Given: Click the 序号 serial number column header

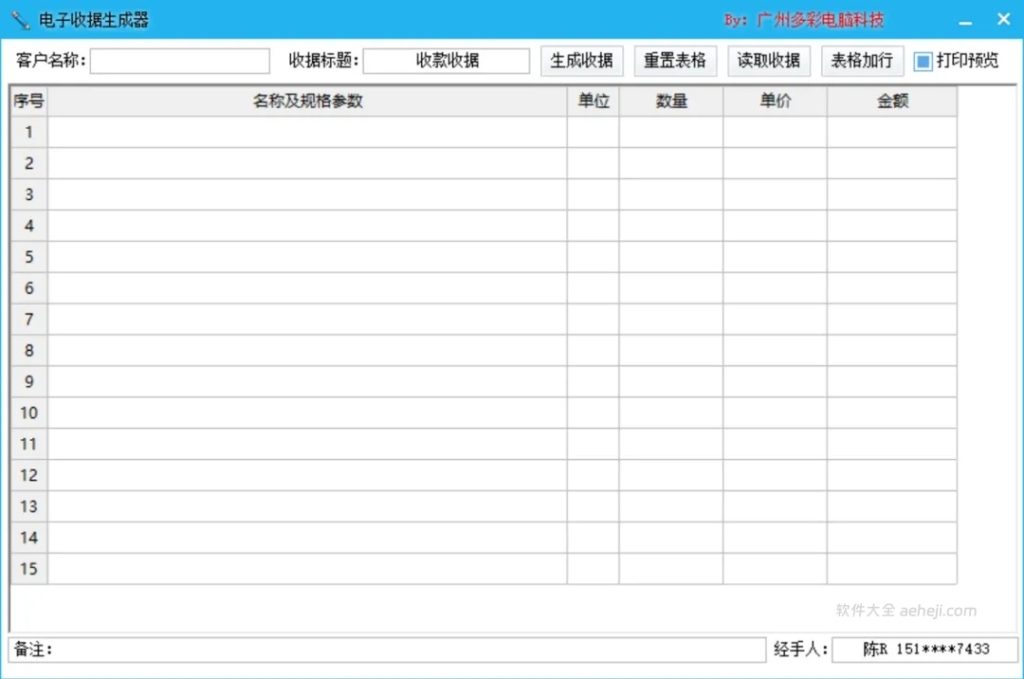Looking at the screenshot, I should click(28, 100).
